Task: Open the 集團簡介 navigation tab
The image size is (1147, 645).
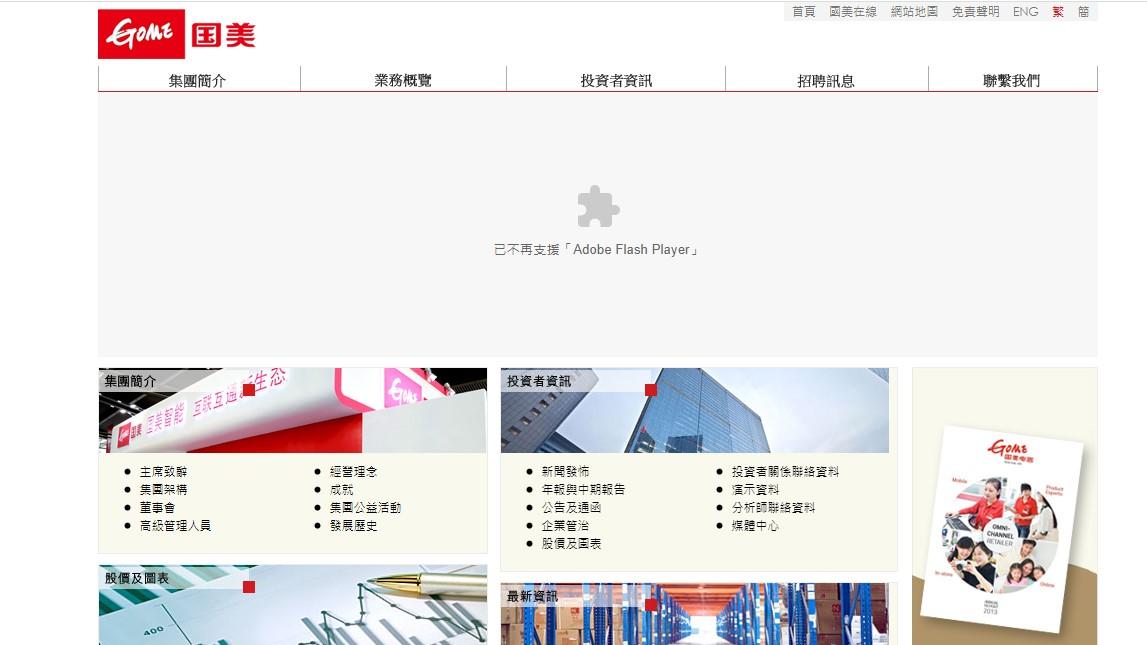Action: point(197,80)
